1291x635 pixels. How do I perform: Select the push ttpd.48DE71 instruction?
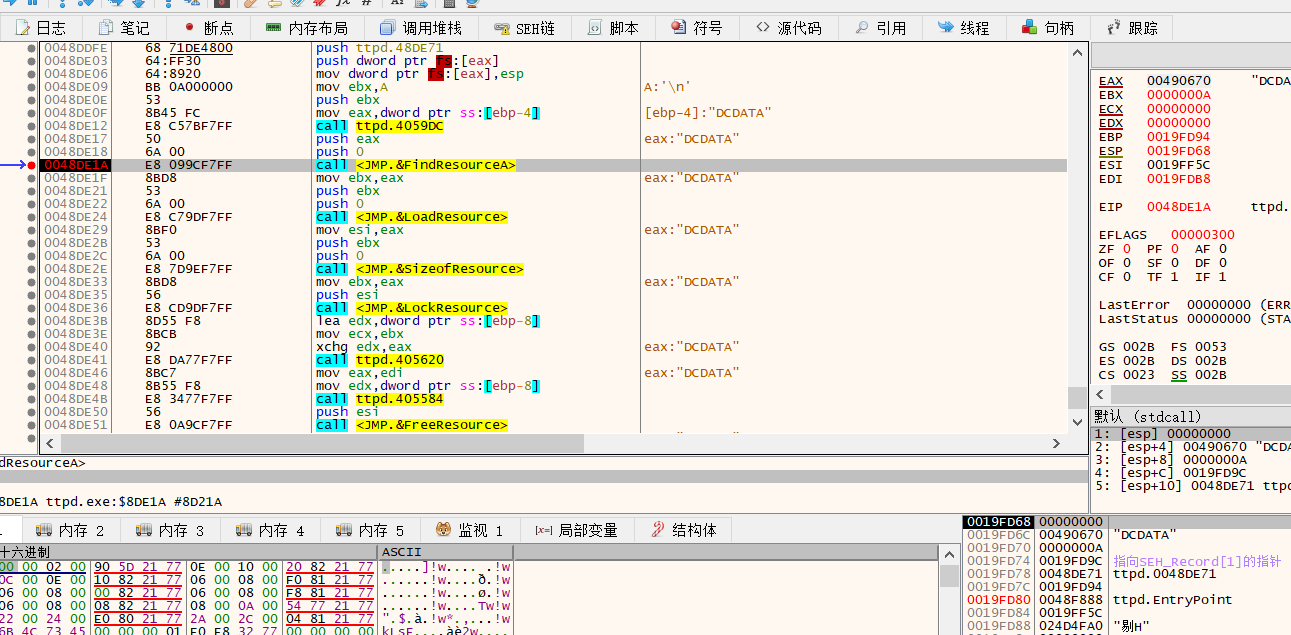tap(380, 48)
